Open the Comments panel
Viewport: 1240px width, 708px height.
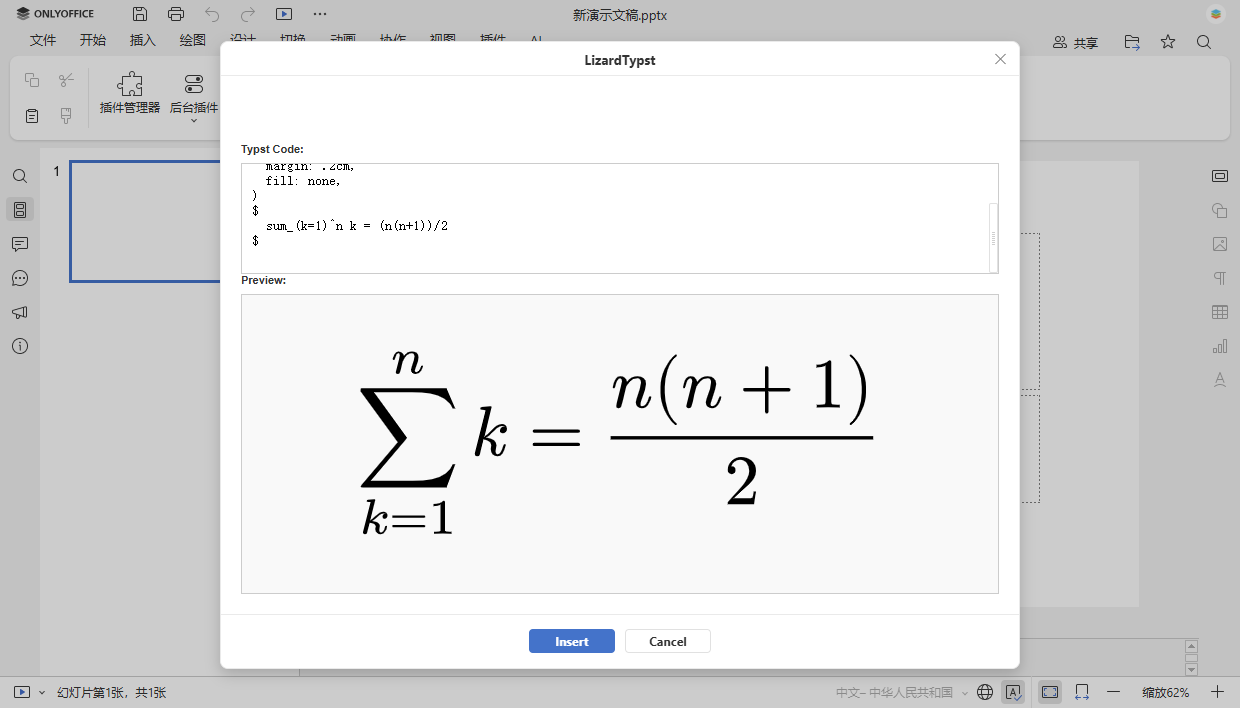(x=20, y=244)
